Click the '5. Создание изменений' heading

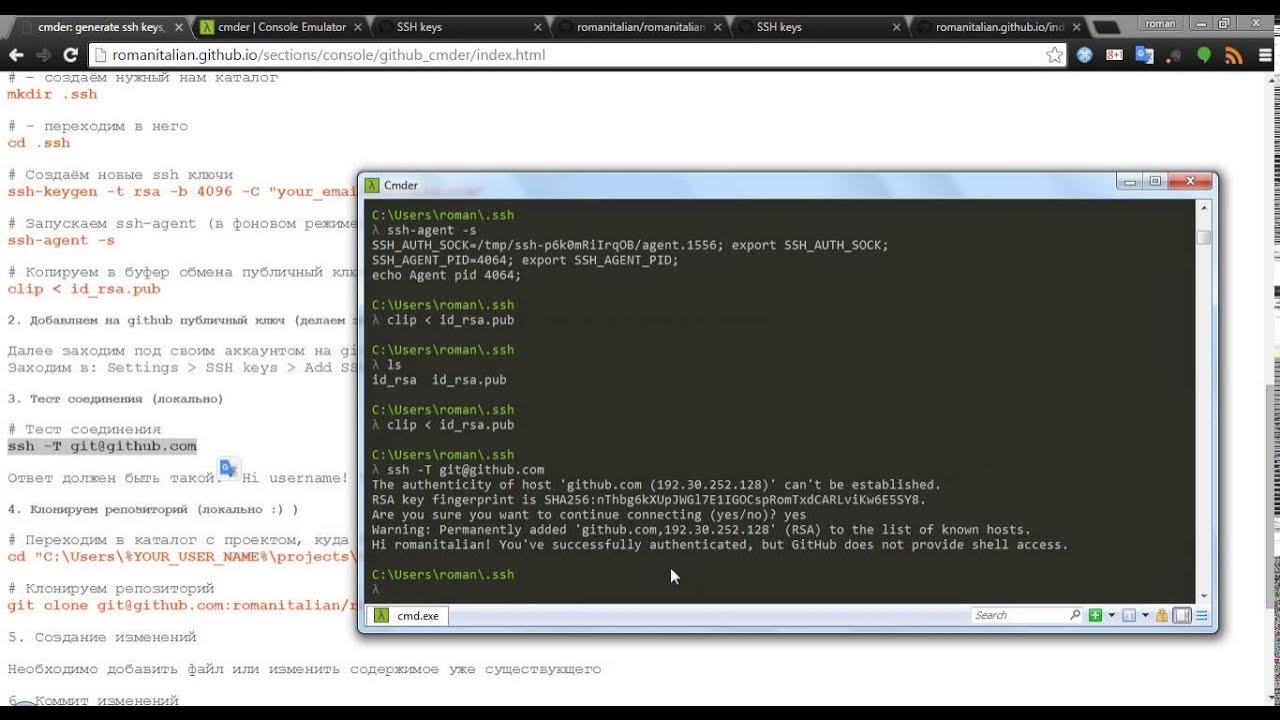102,637
